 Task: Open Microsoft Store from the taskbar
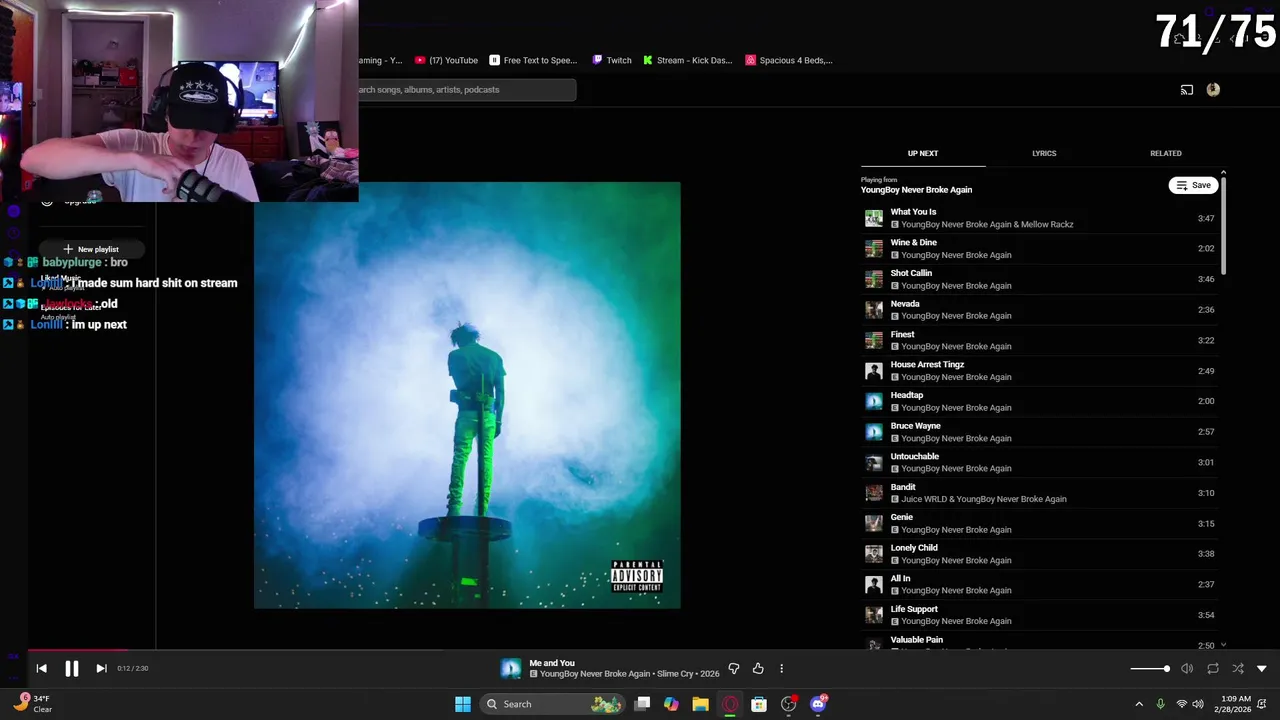[x=759, y=704]
